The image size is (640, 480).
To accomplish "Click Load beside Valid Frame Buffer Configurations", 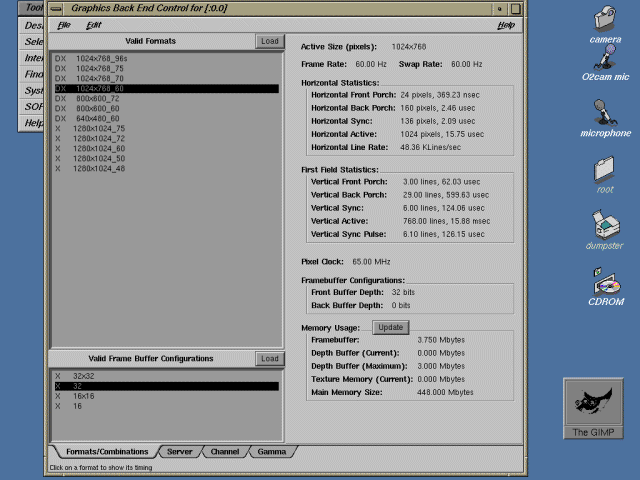I will point(268,359).
